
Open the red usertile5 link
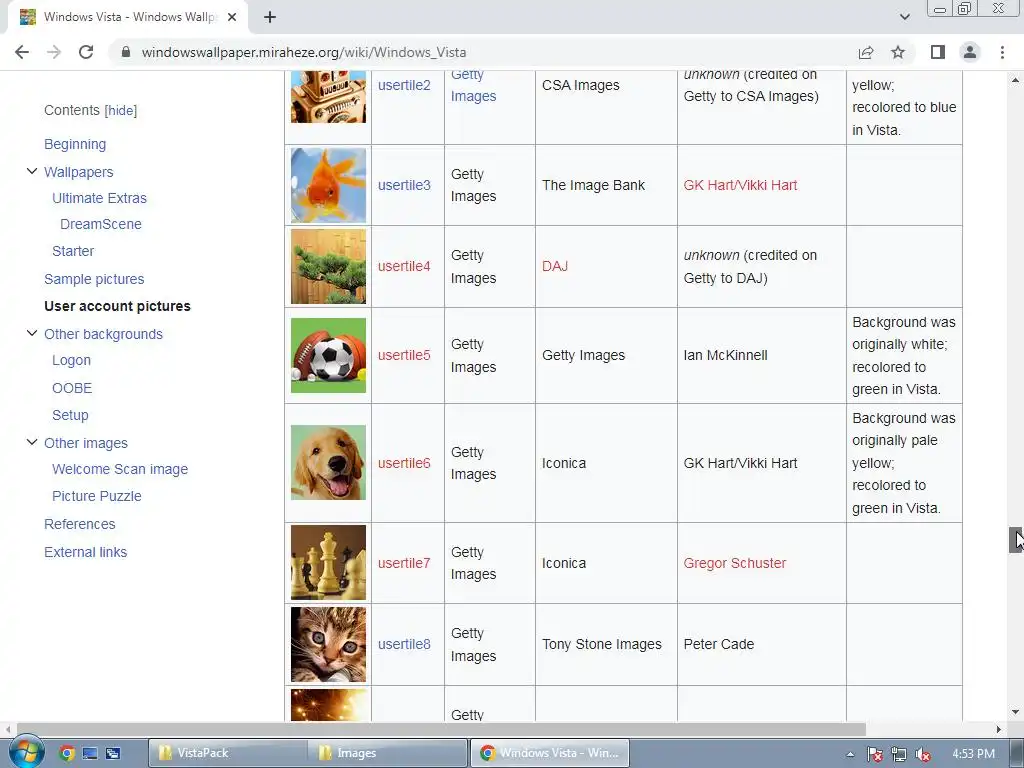[x=404, y=355]
